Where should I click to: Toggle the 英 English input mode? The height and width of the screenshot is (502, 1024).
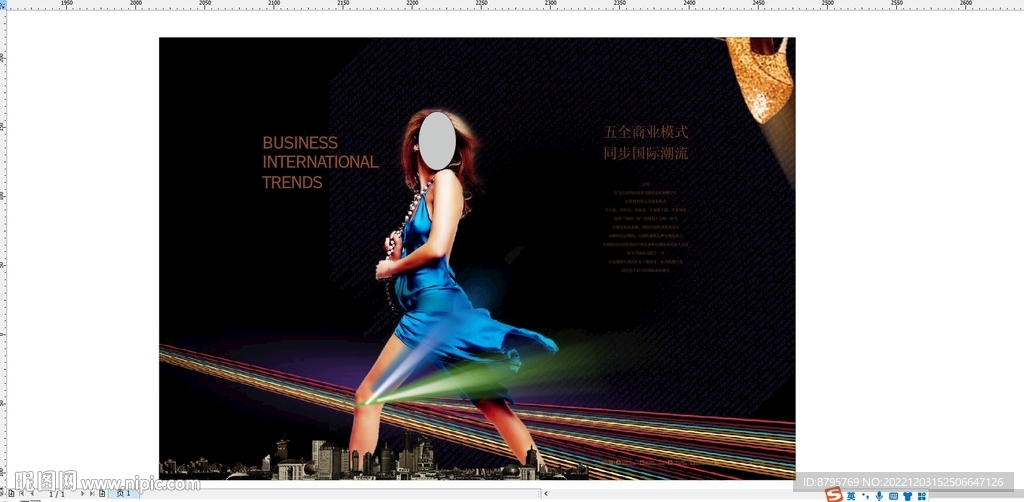pyautogui.click(x=851, y=496)
